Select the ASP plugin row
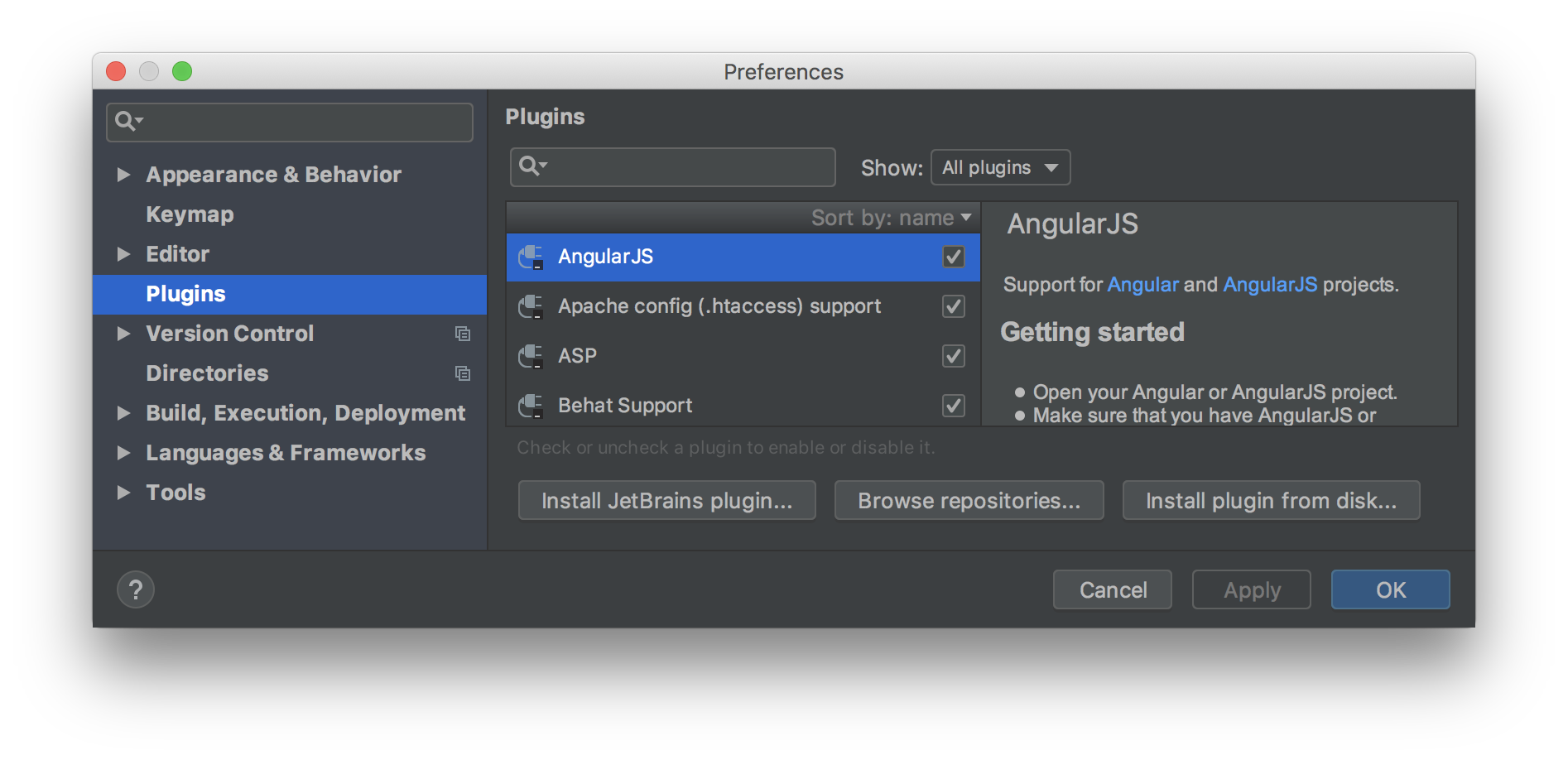The image size is (1568, 760). (743, 357)
